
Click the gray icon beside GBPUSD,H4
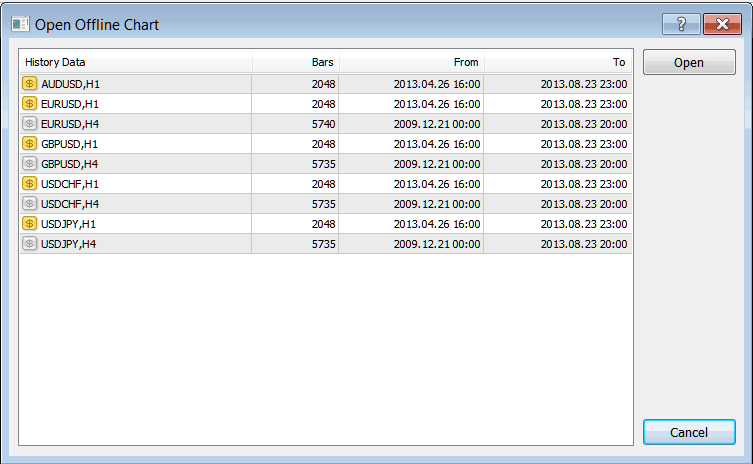(x=29, y=164)
